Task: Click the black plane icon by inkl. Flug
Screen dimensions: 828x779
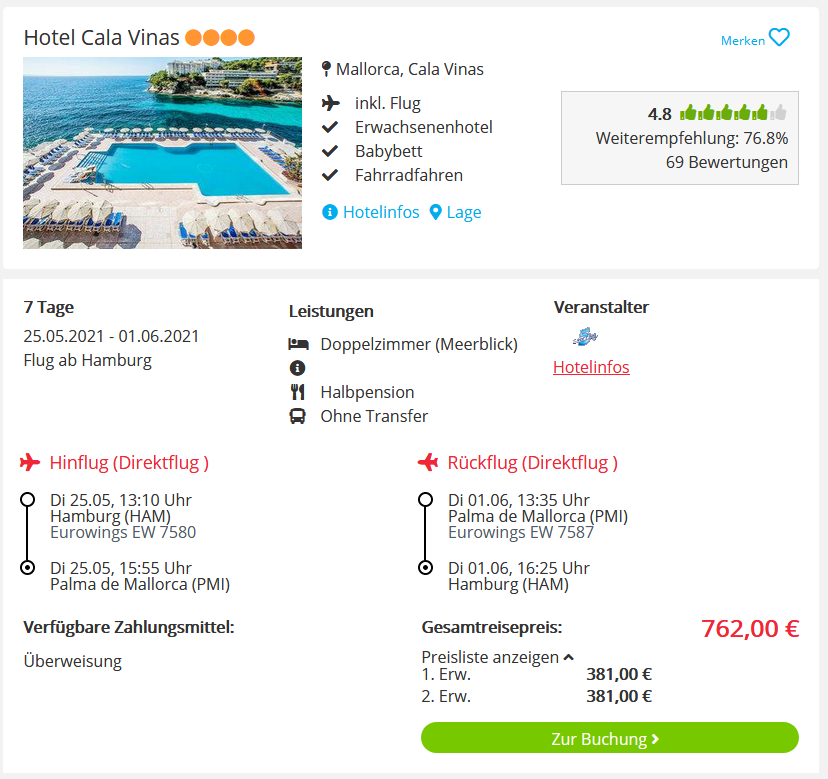Action: pyautogui.click(x=331, y=103)
